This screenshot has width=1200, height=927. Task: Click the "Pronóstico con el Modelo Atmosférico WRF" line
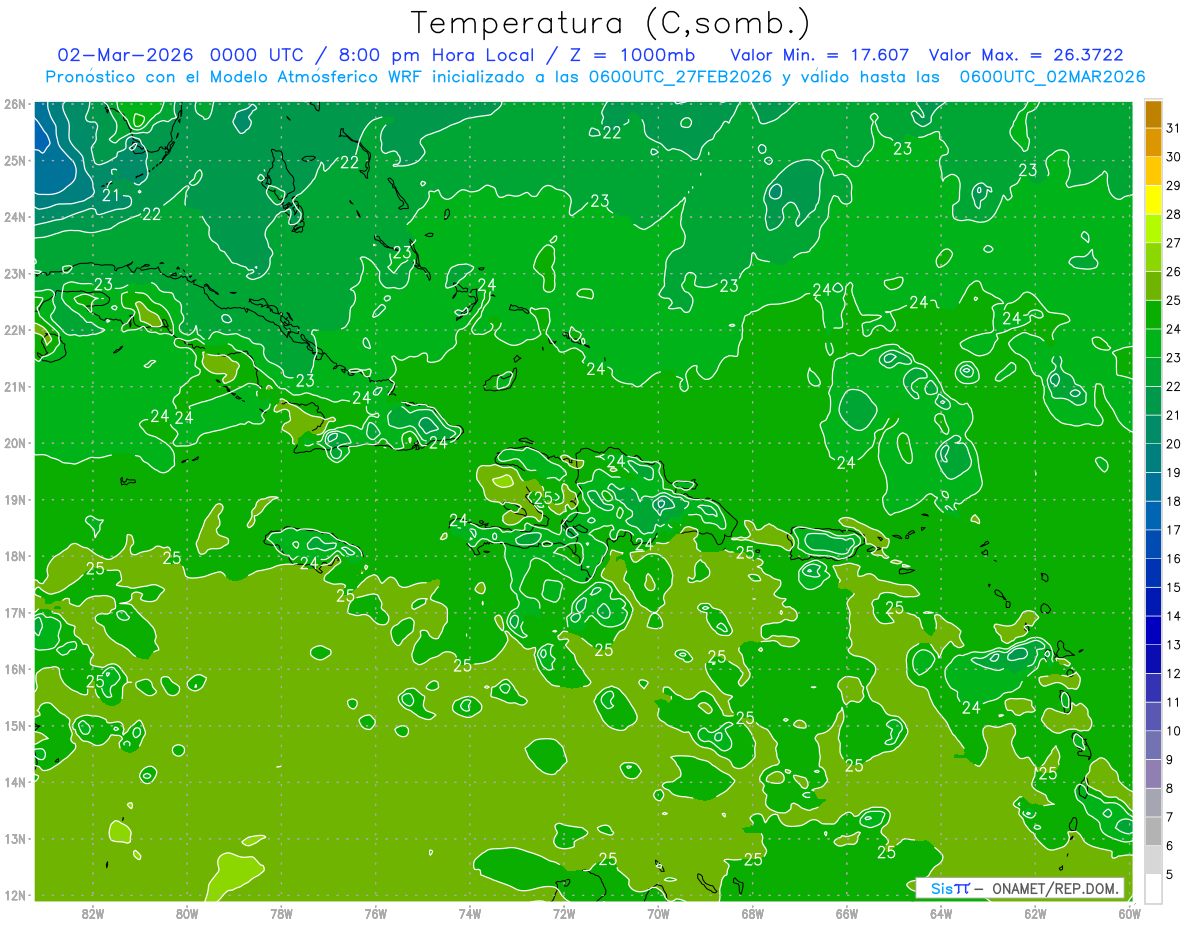pos(595,76)
